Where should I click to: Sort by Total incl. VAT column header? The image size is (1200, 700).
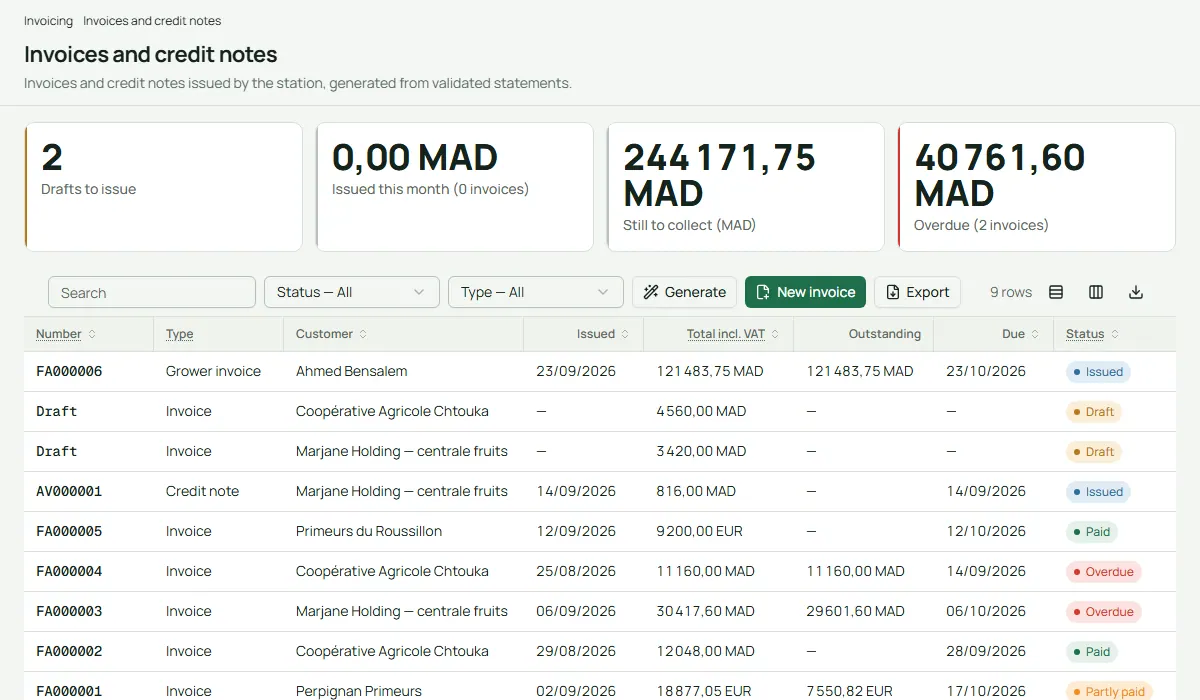[733, 334]
